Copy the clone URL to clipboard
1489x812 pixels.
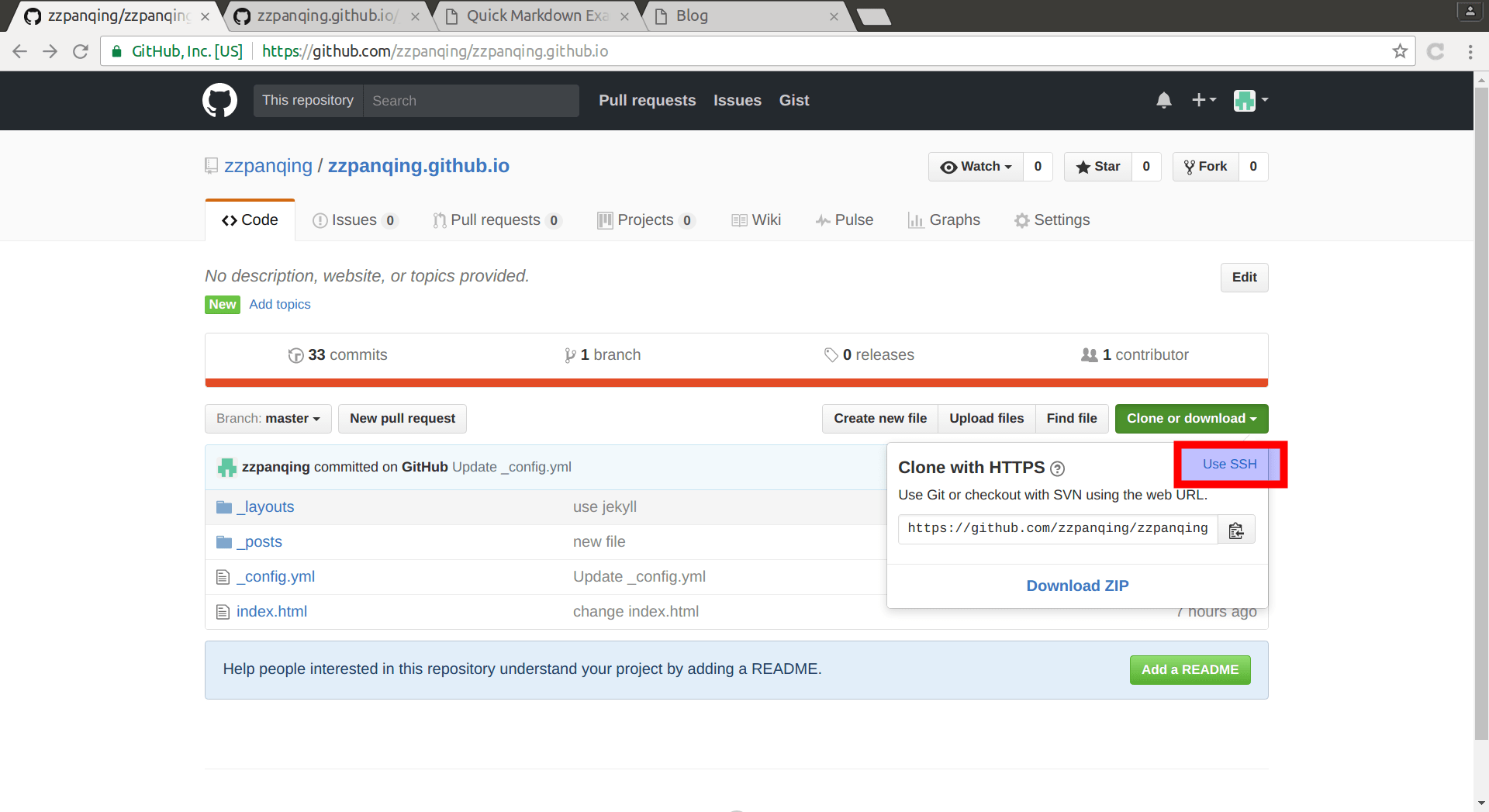[1236, 530]
